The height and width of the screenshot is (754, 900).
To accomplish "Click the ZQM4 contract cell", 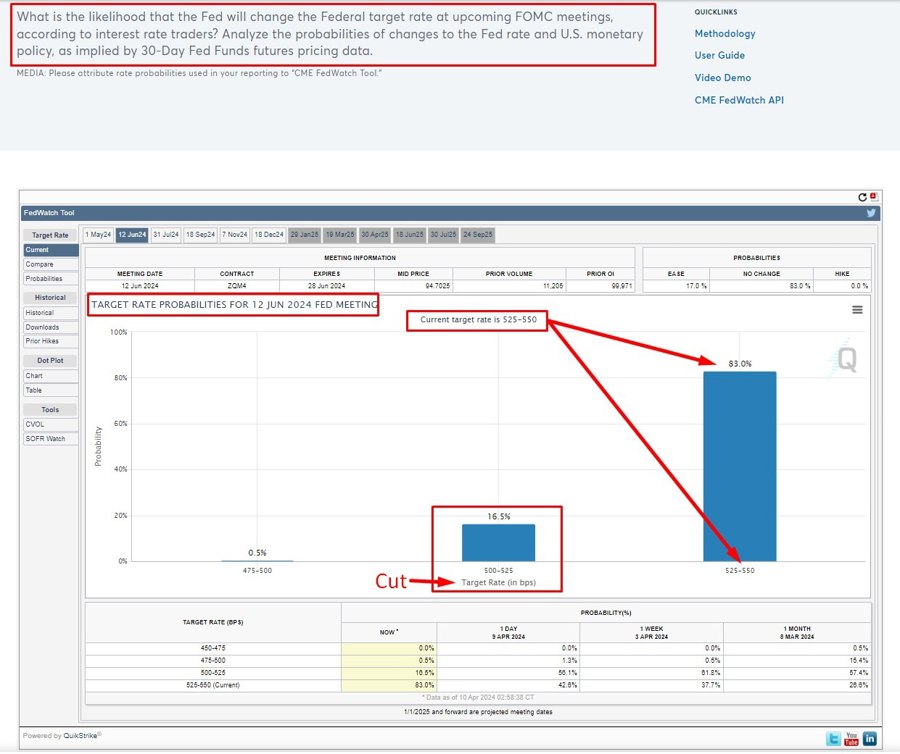I will [236, 286].
